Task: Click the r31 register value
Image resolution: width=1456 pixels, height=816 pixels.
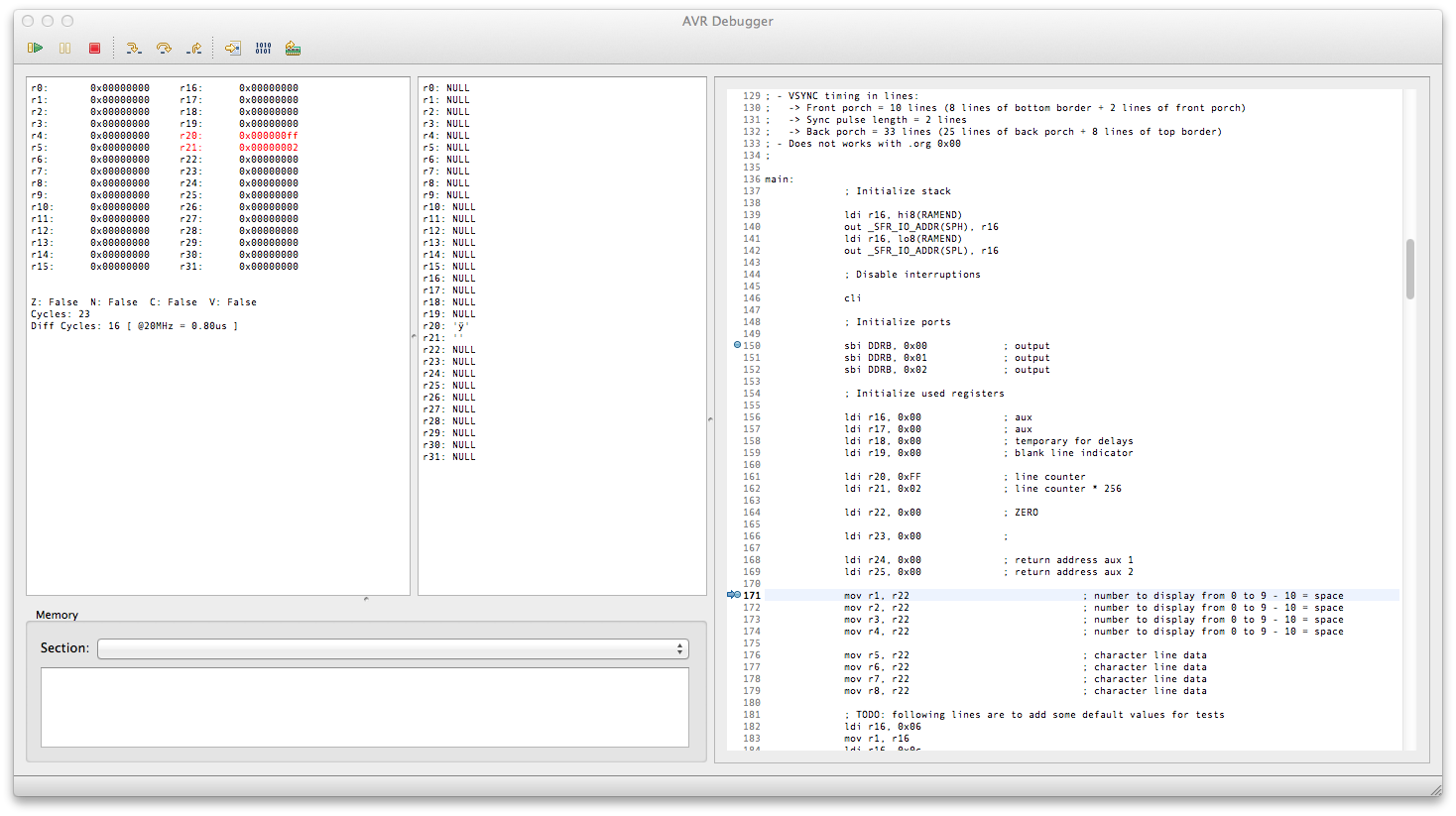Action: pyautogui.click(x=269, y=267)
